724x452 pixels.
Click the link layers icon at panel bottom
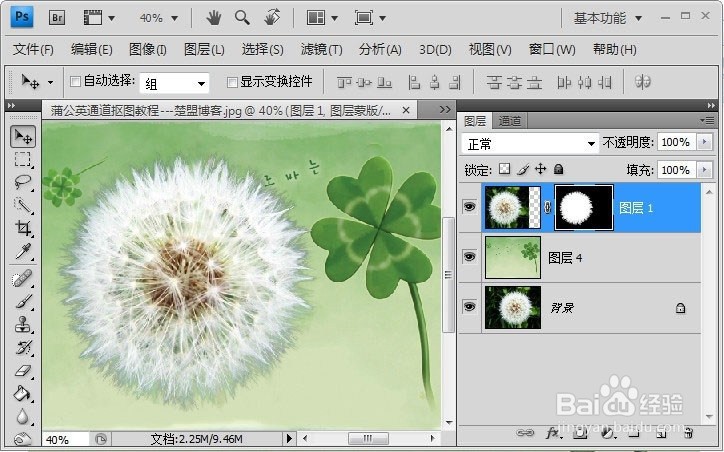pos(525,433)
